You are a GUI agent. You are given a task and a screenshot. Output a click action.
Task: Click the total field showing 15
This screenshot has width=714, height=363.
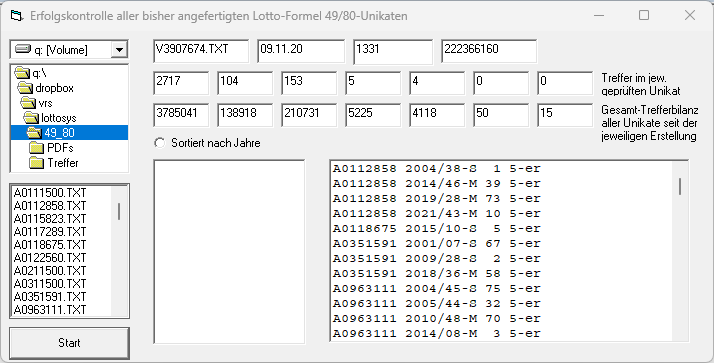(x=565, y=115)
